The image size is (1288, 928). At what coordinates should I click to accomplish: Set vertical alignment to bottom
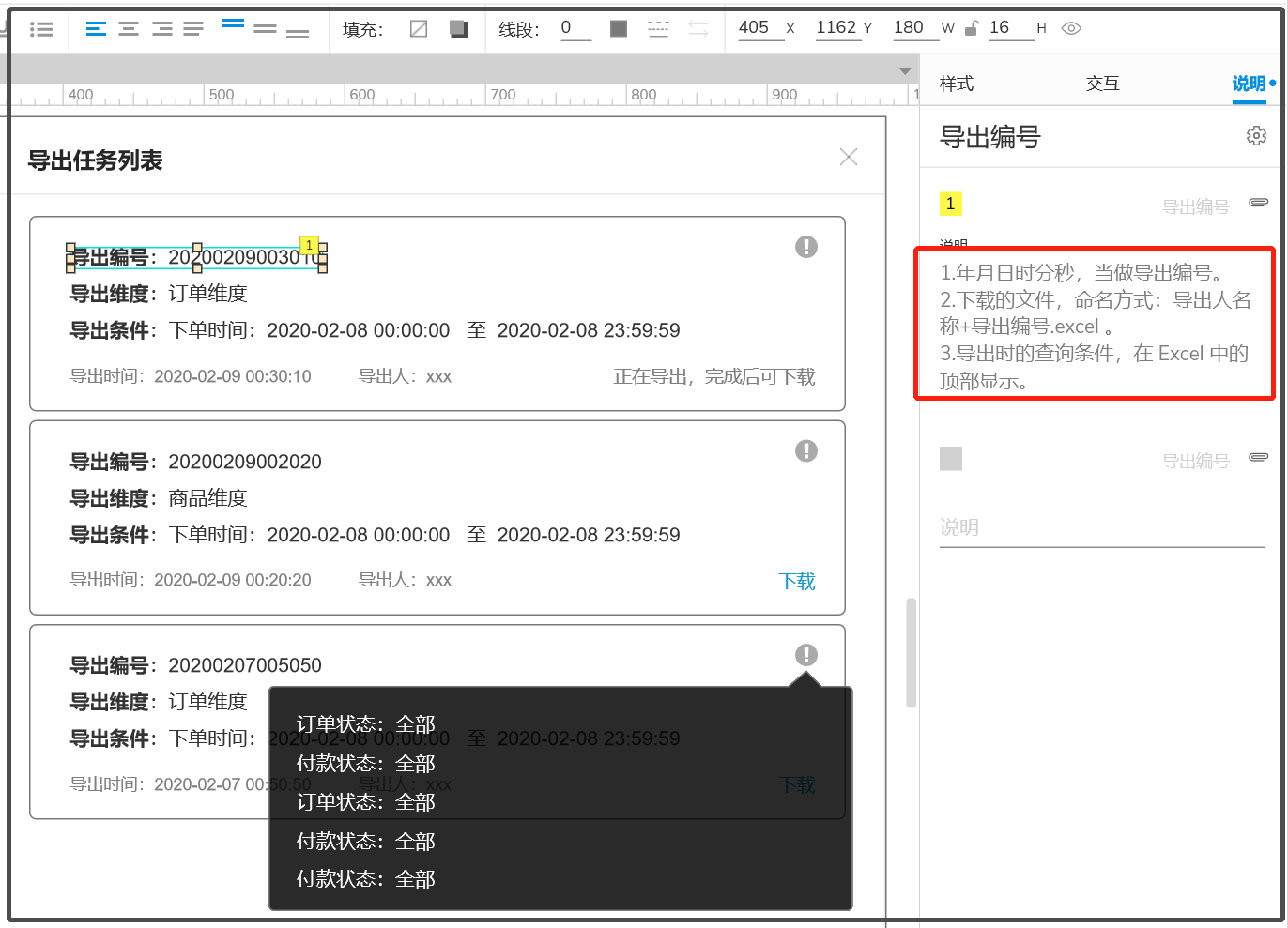[298, 34]
